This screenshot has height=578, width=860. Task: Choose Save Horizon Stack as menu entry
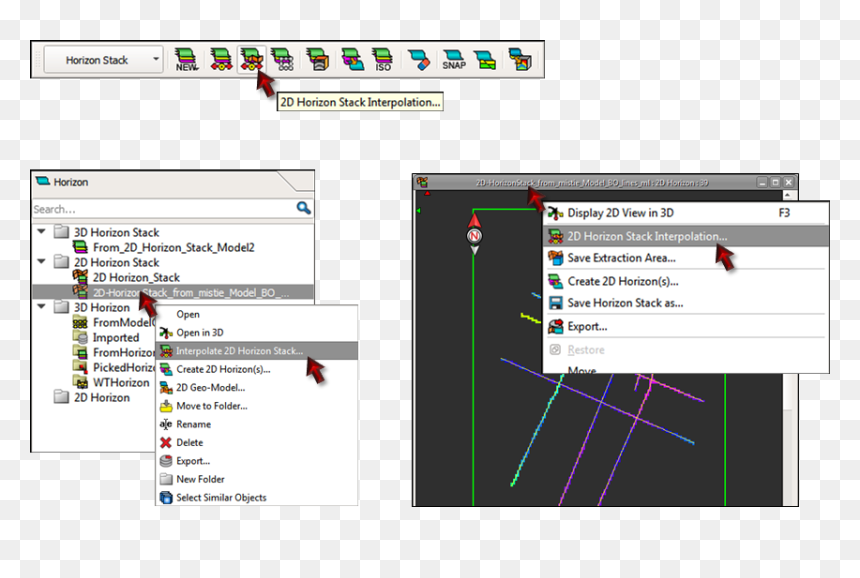tap(686, 303)
